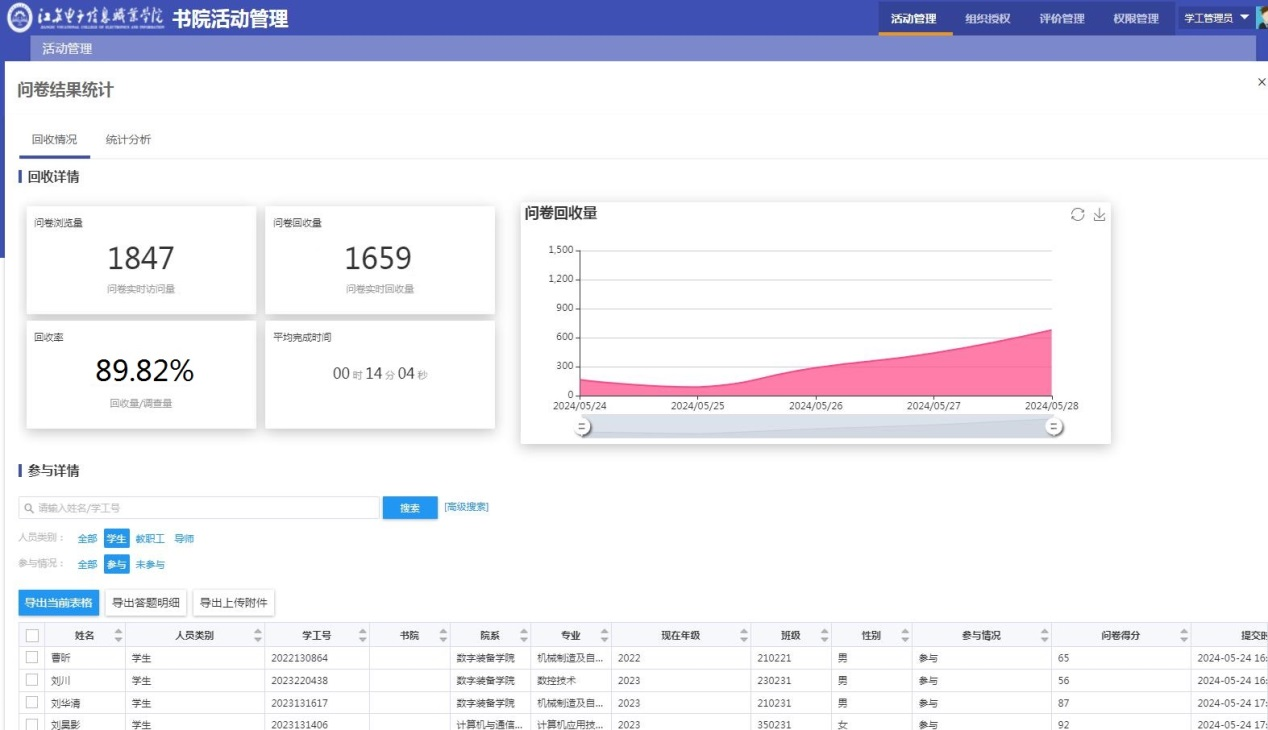The width and height of the screenshot is (1268, 730).
Task: Open the 组织授权 top menu
Action: tap(988, 18)
